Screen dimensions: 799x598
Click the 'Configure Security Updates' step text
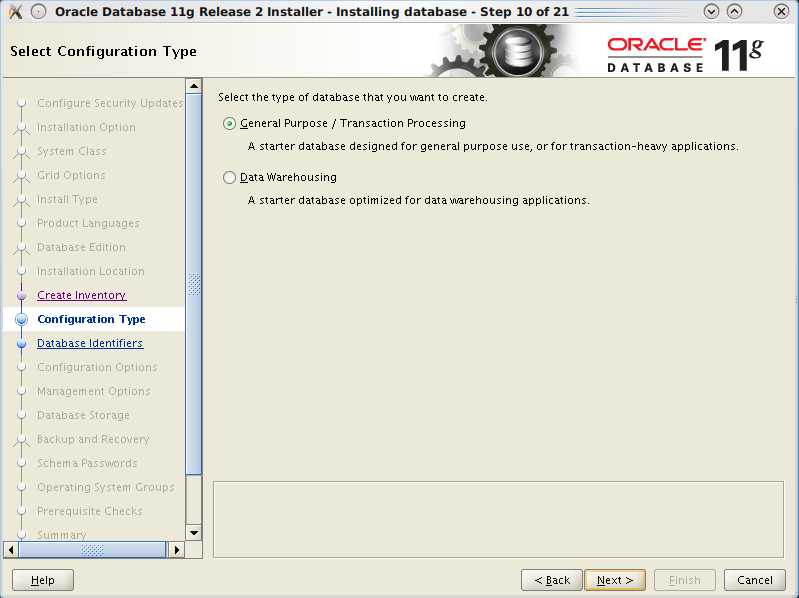point(110,103)
